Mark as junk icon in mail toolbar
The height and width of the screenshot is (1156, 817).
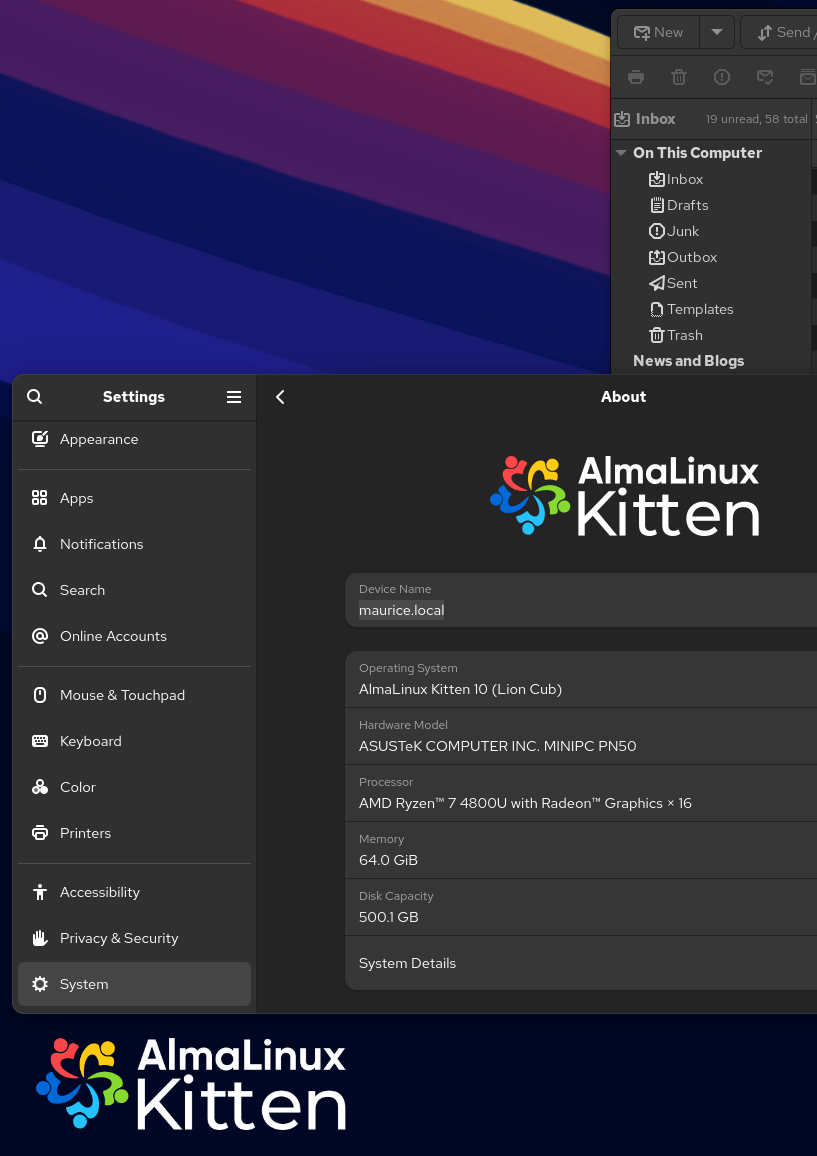coord(722,77)
